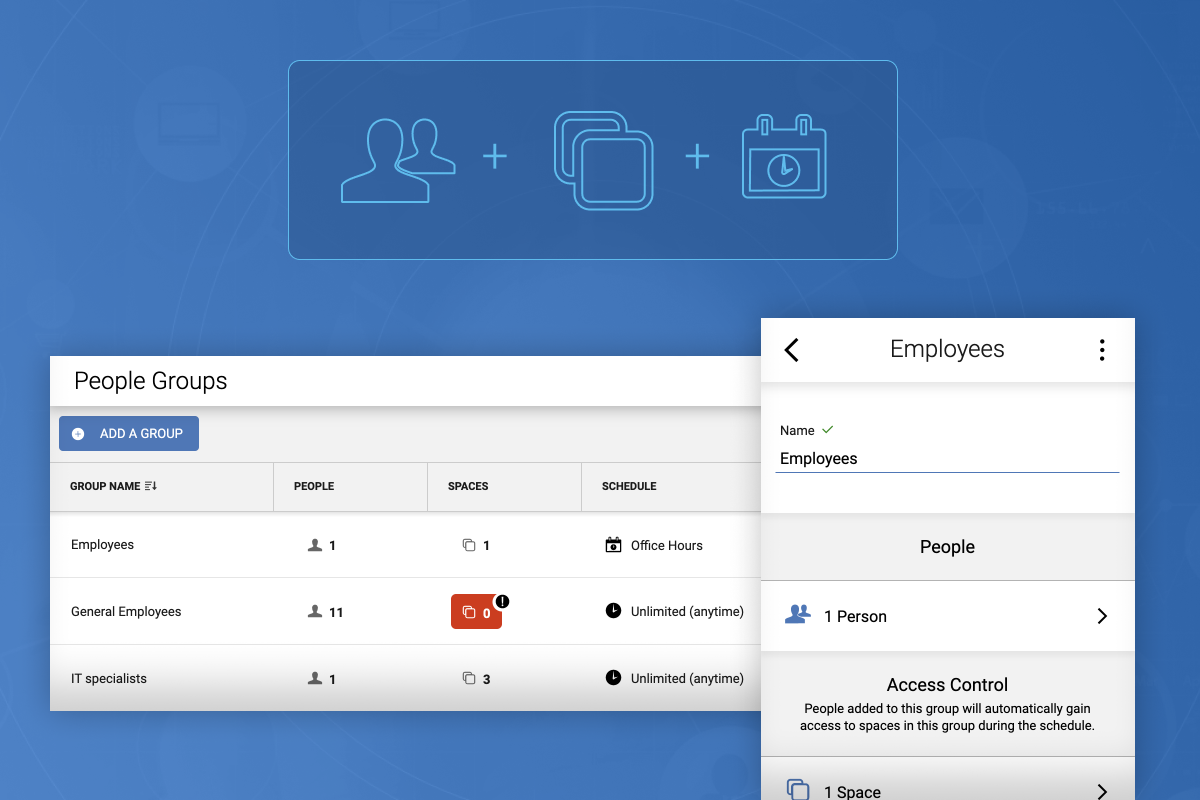The image size is (1200, 800).
Task: Click Office Hours calendar icon in Employees row
Action: point(614,545)
